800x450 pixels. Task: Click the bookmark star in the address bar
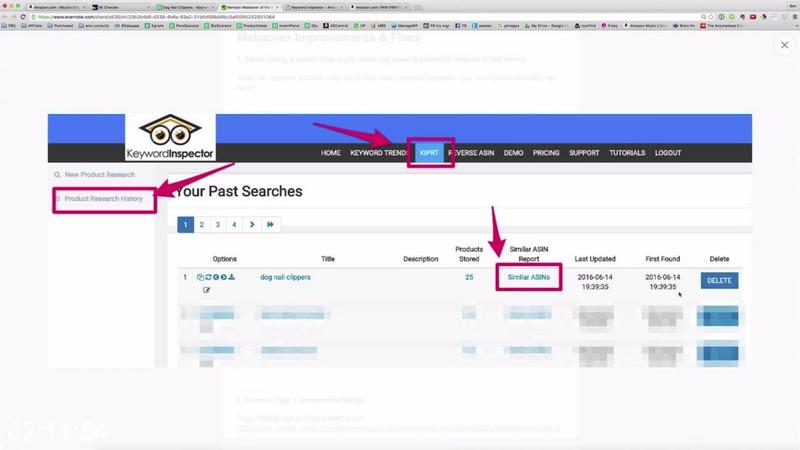(x=711, y=17)
